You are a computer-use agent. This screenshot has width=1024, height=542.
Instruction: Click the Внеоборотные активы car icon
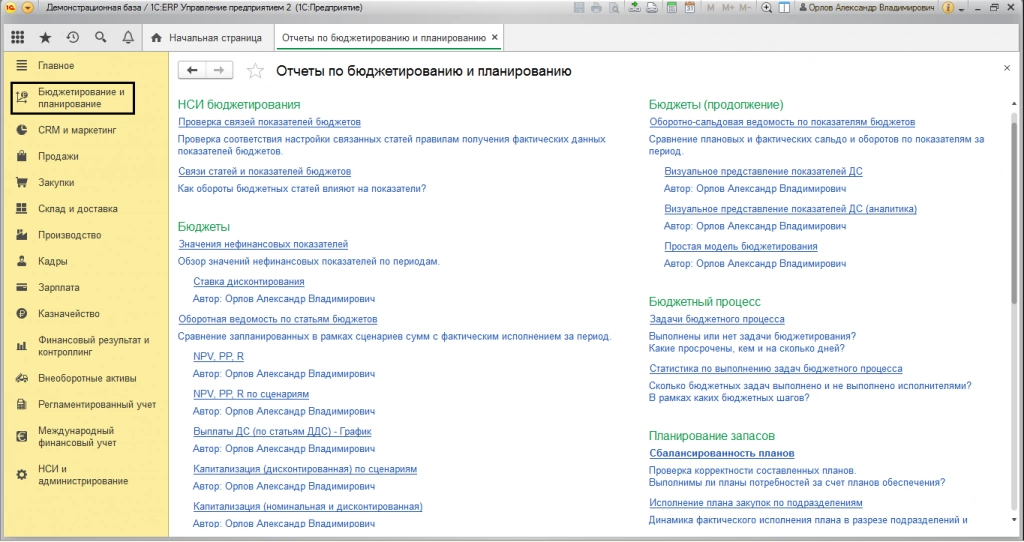(x=22, y=378)
